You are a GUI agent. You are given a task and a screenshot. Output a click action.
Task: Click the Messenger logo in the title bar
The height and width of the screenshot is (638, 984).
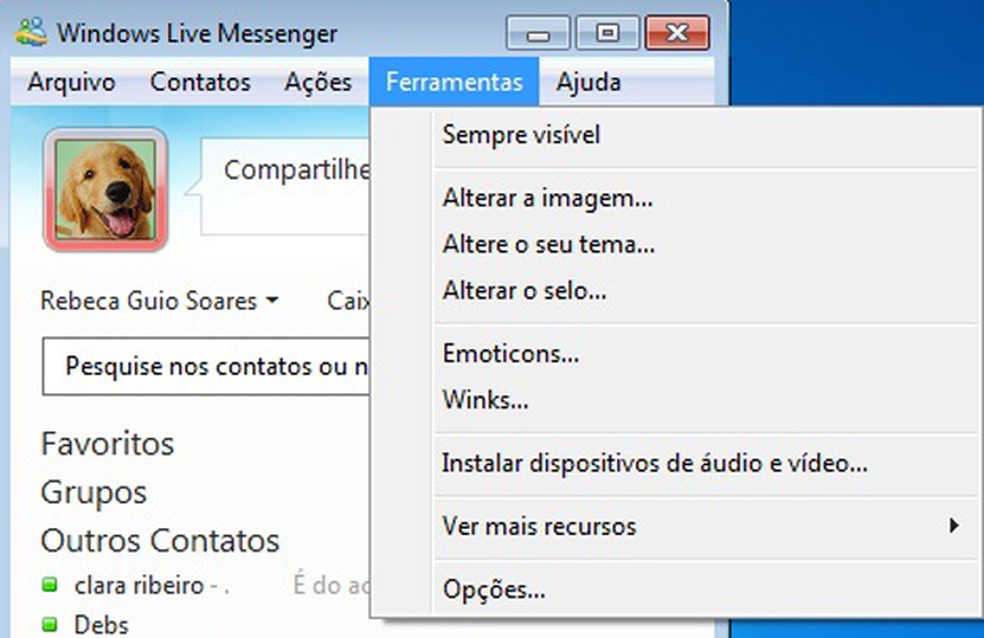pyautogui.click(x=30, y=32)
